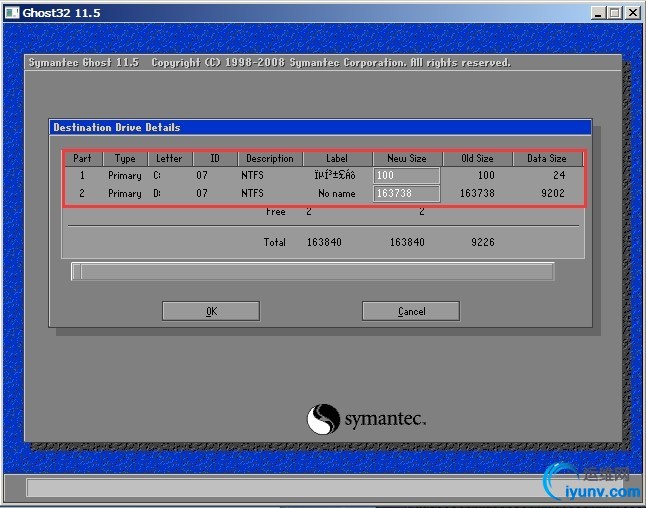Image resolution: width=646 pixels, height=508 pixels.
Task: Close the Ghost32 11.5 window
Action: tap(632, 13)
